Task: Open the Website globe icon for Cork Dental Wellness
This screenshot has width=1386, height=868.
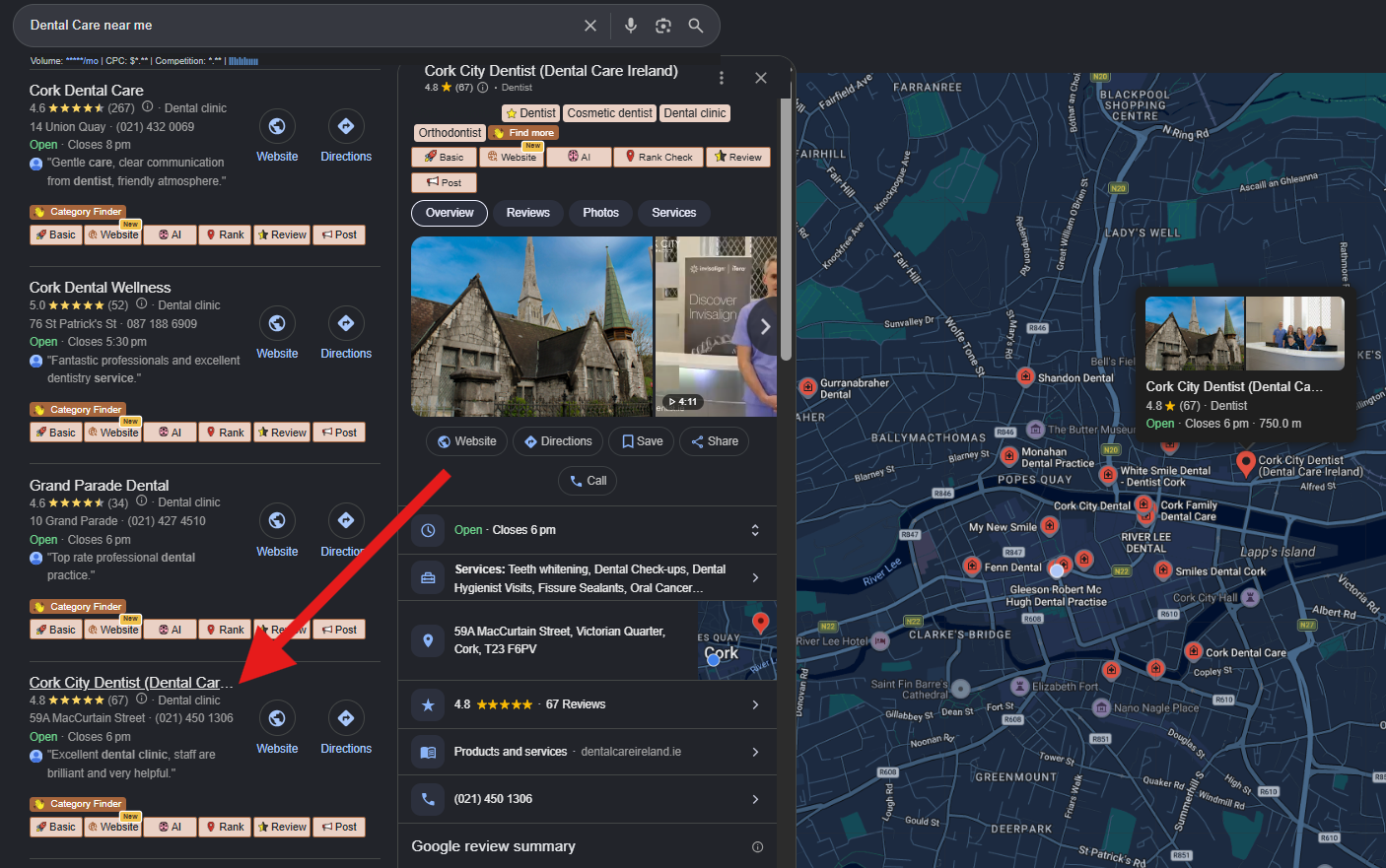Action: pos(277,323)
